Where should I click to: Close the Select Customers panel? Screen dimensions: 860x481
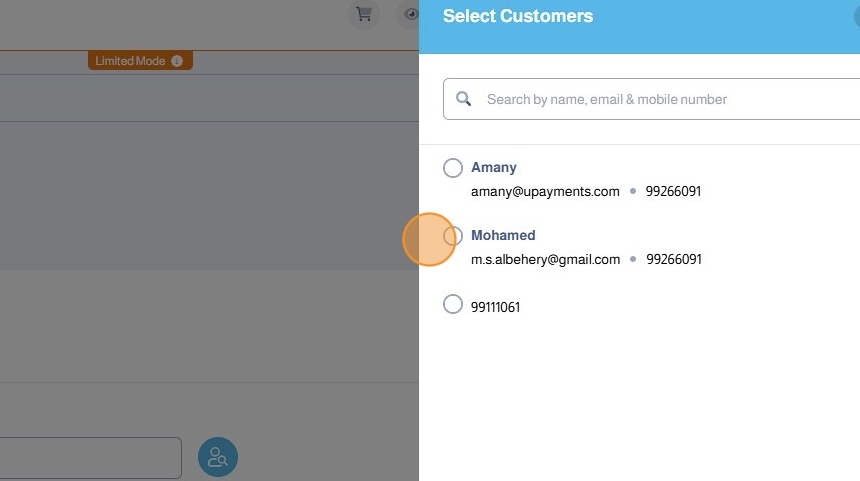click(855, 16)
